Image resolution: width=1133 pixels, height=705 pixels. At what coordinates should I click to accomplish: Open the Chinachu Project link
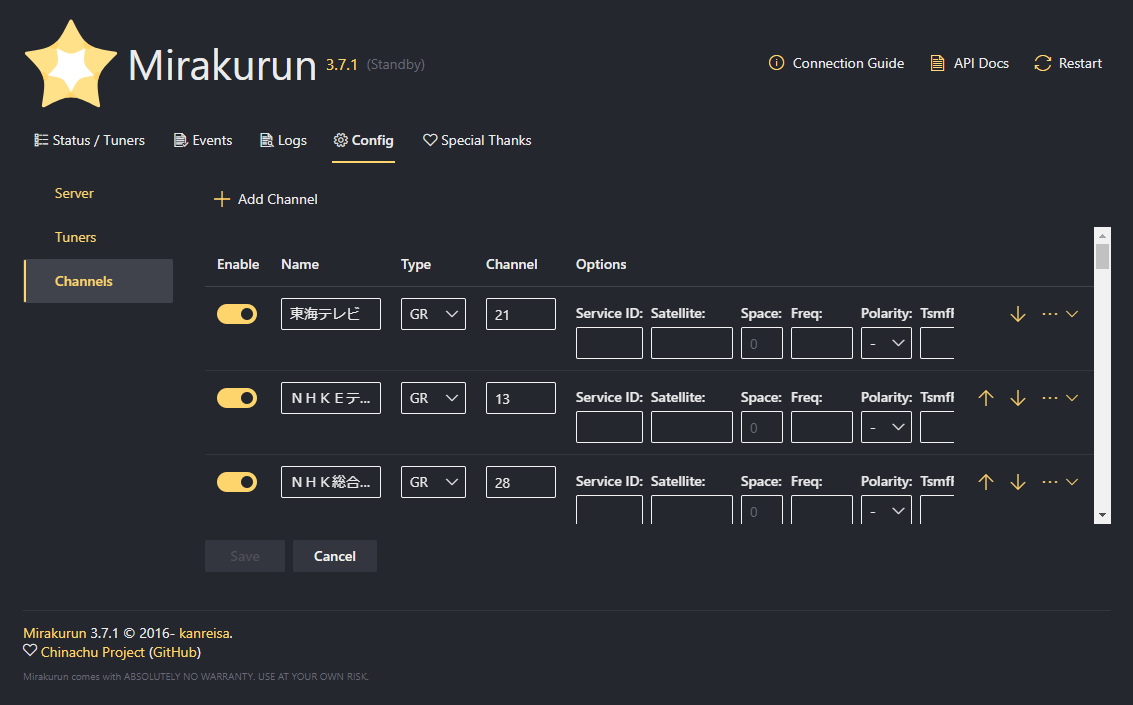click(92, 652)
